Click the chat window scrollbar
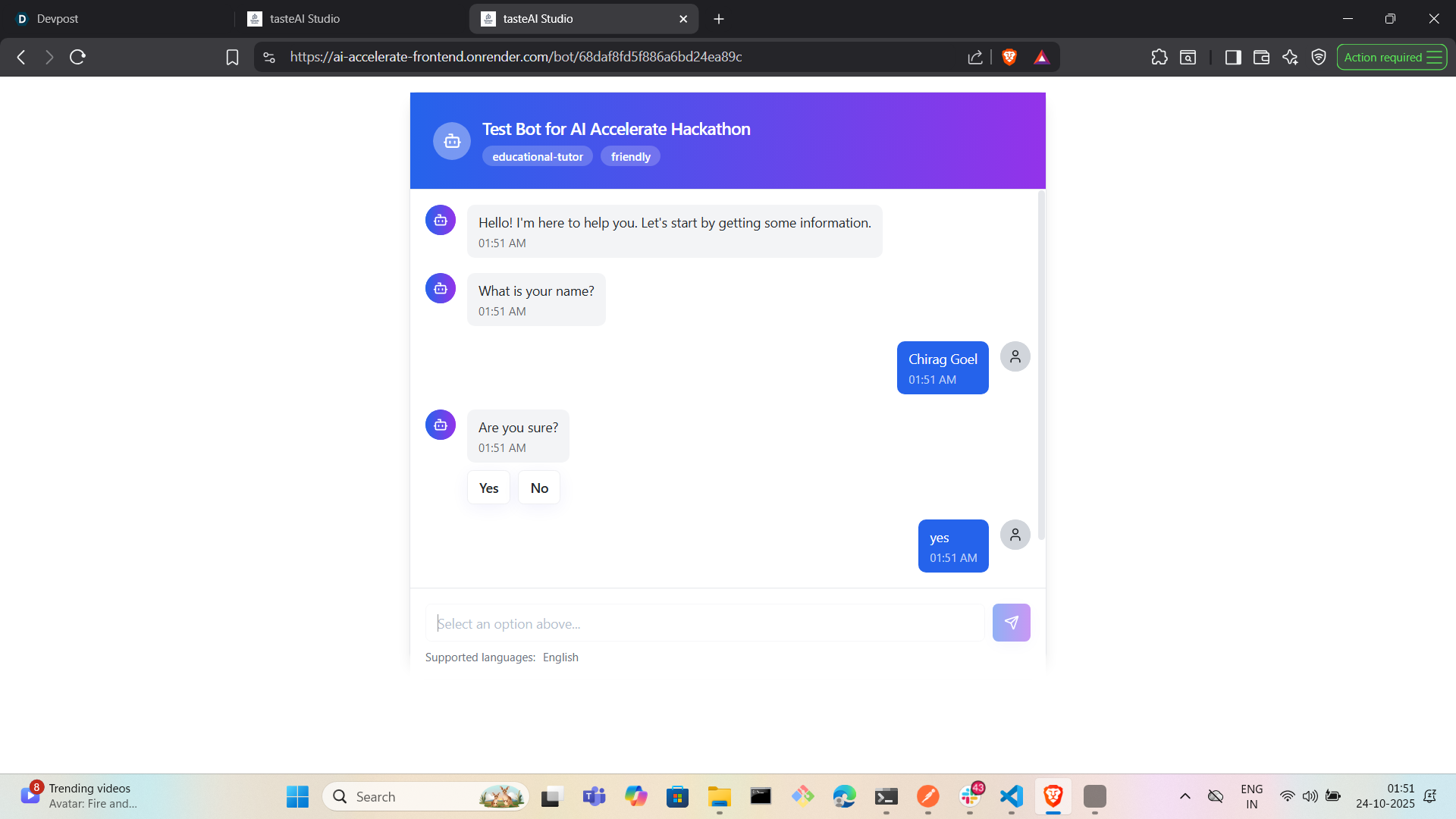Viewport: 1456px width, 819px height. pyautogui.click(x=1041, y=364)
